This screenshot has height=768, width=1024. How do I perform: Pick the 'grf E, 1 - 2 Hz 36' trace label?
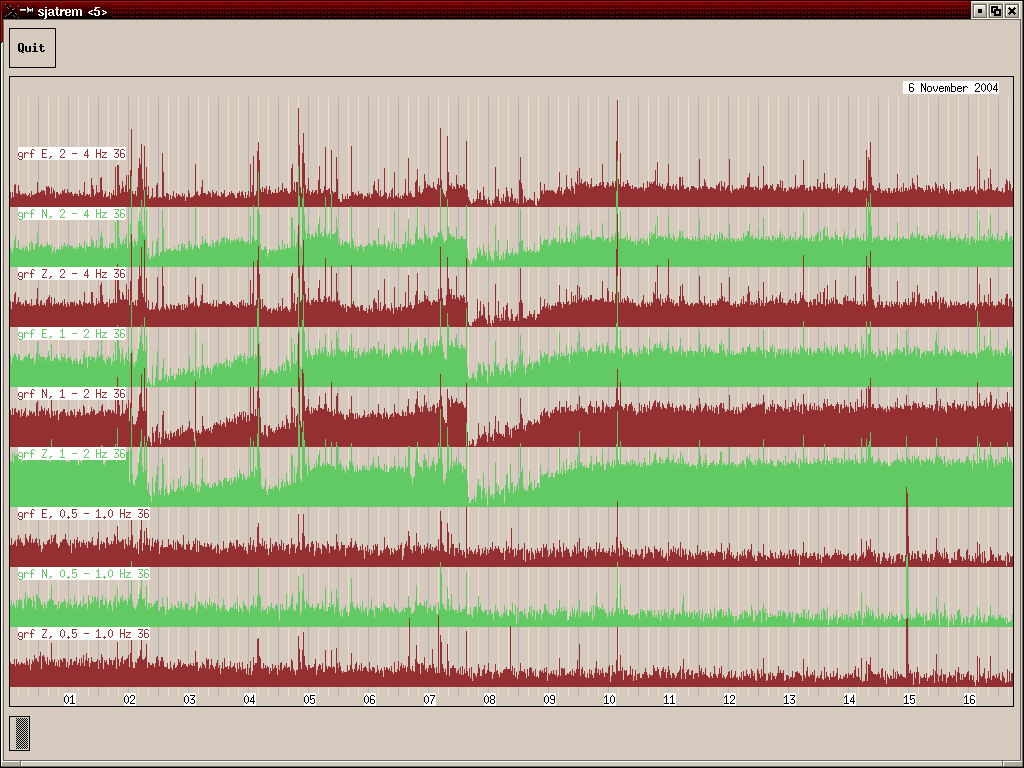(x=72, y=334)
